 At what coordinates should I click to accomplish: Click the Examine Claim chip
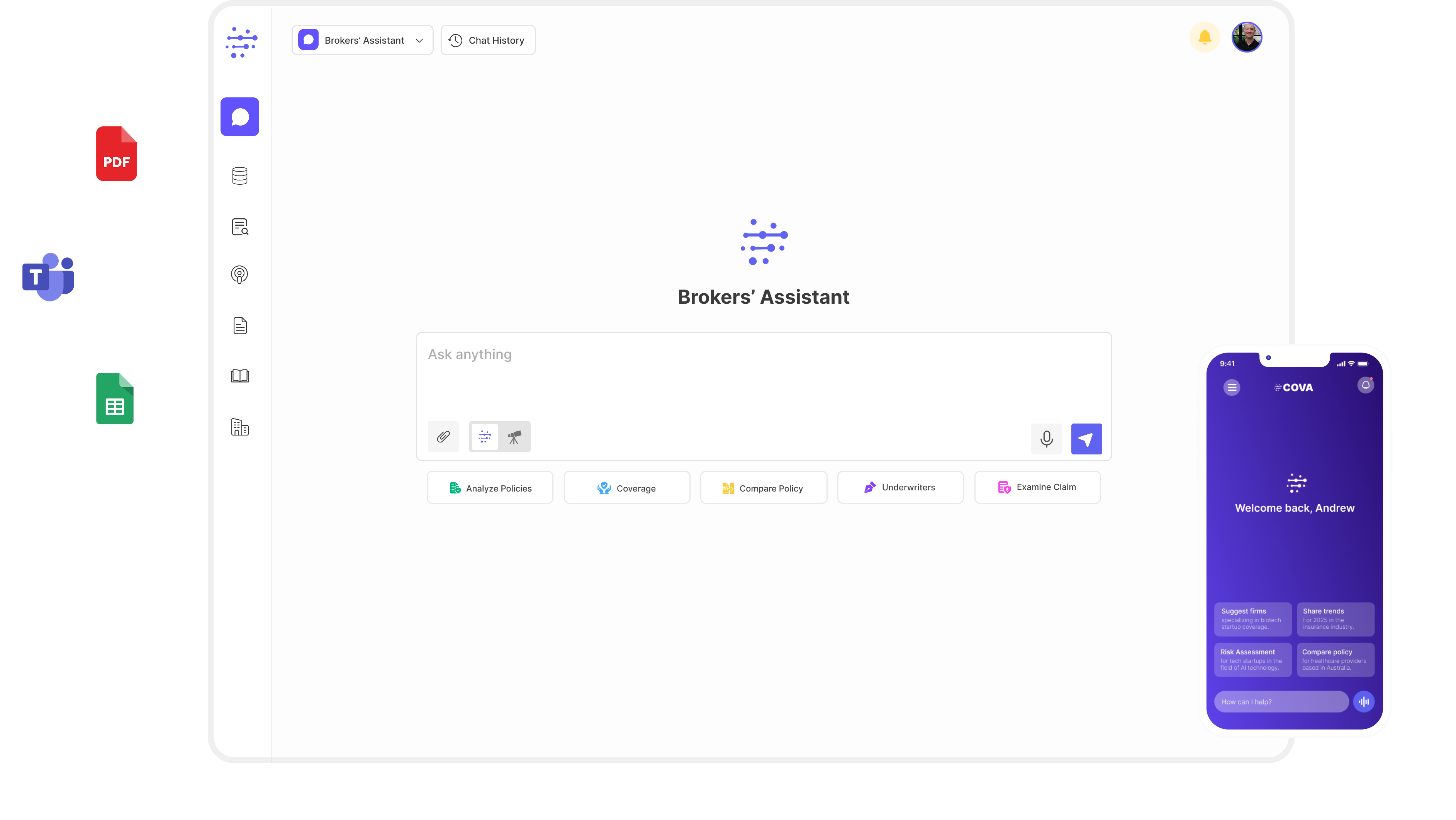tap(1037, 487)
